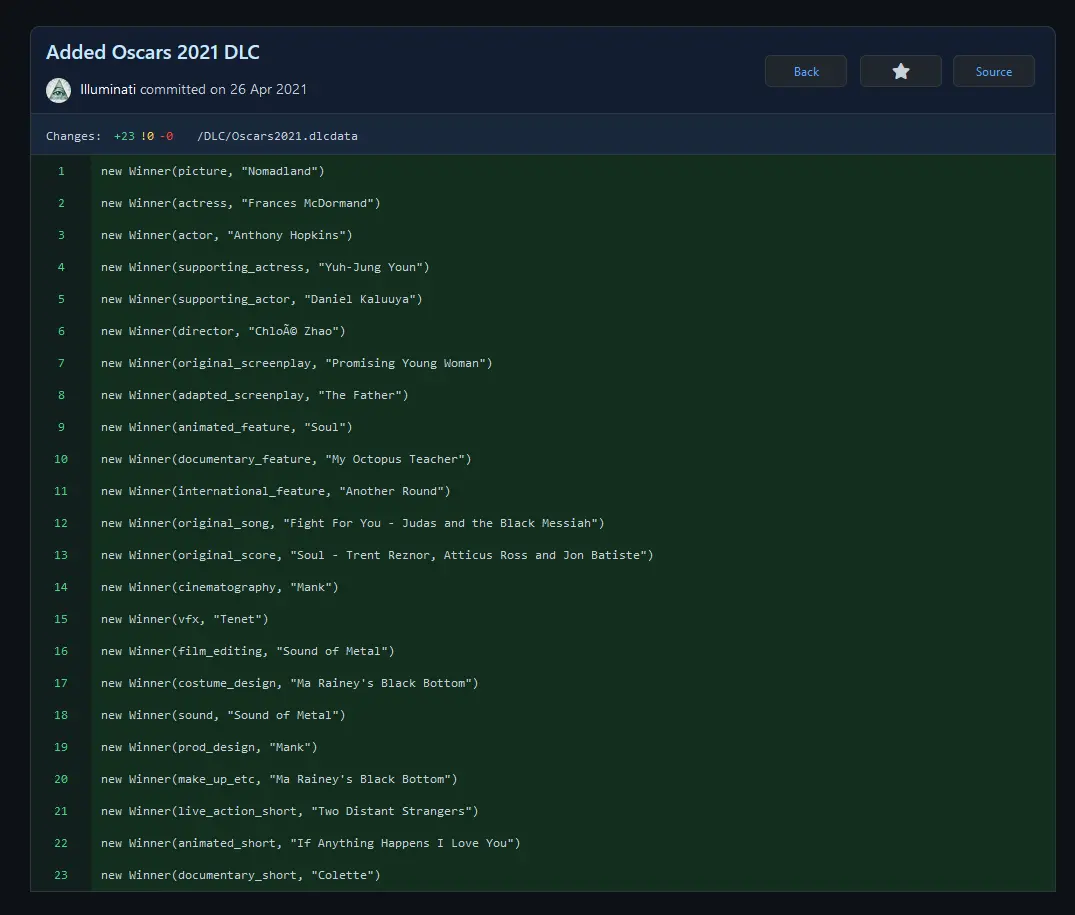Open the Source view
1075x915 pixels.
point(993,71)
